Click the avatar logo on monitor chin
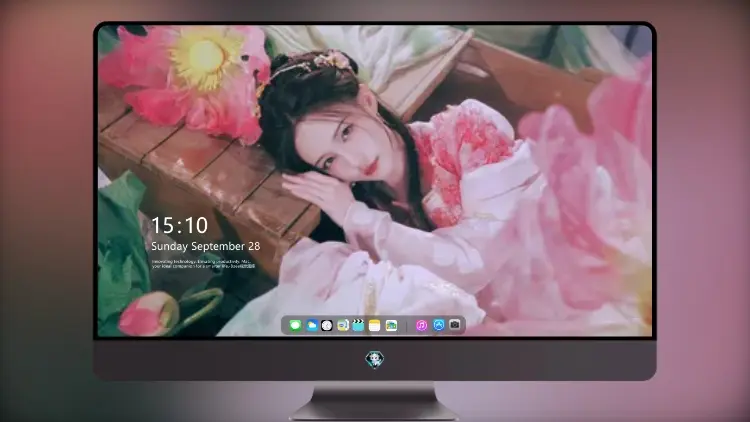Image resolution: width=750 pixels, height=422 pixels. click(375, 359)
